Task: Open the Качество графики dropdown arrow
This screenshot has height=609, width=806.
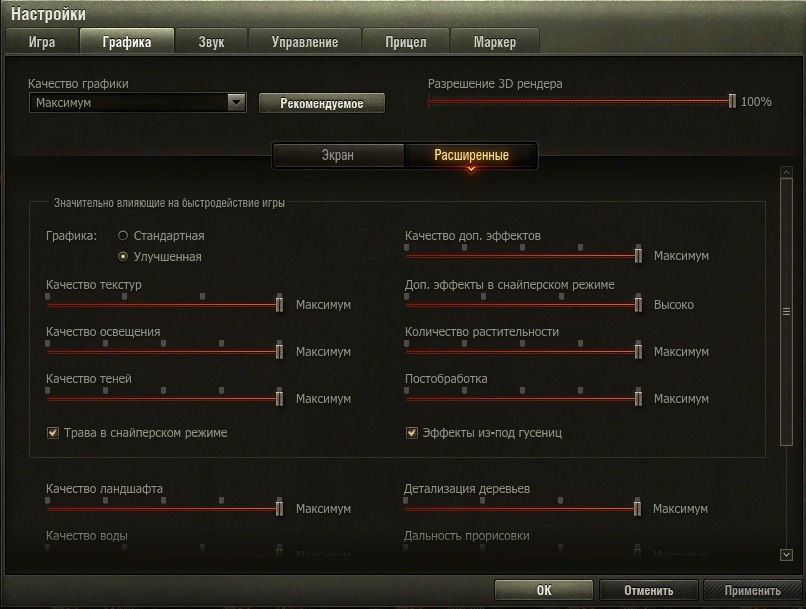Action: coord(236,102)
